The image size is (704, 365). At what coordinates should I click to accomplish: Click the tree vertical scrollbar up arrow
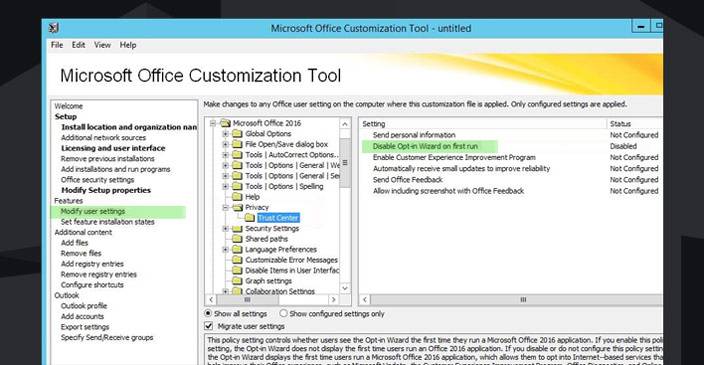tap(345, 124)
